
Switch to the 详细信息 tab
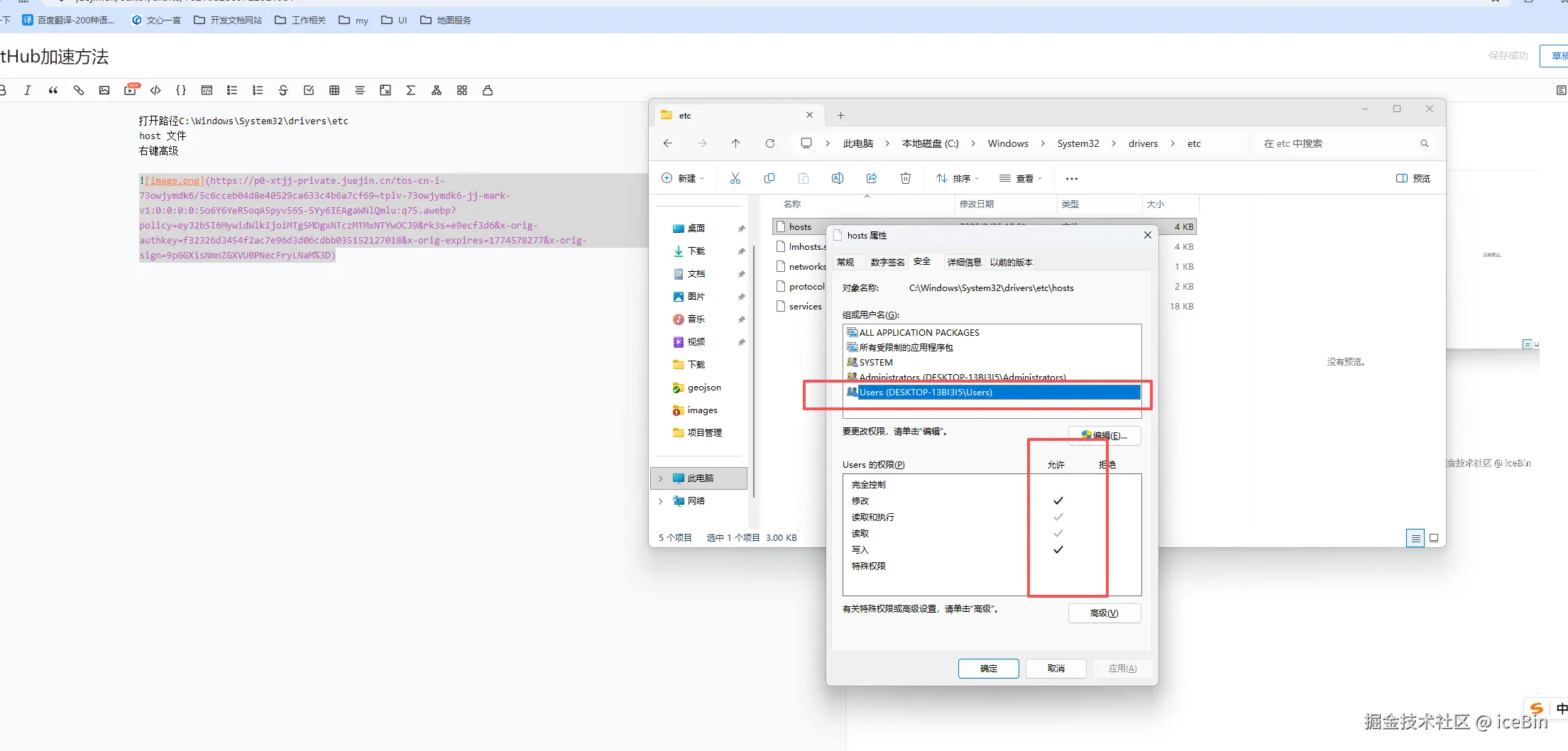[x=964, y=263]
